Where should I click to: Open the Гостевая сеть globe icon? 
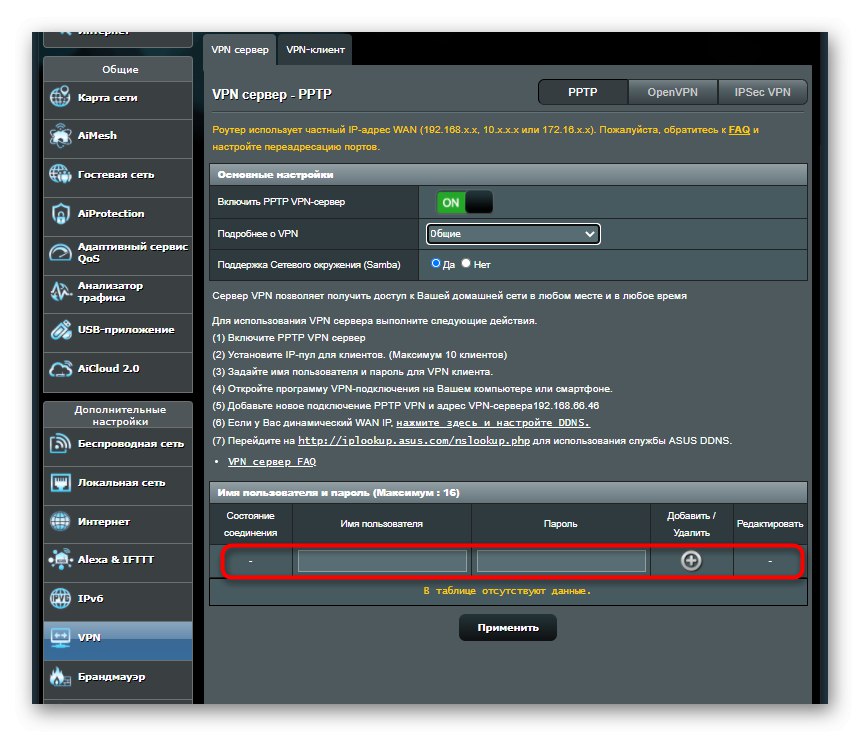point(60,174)
